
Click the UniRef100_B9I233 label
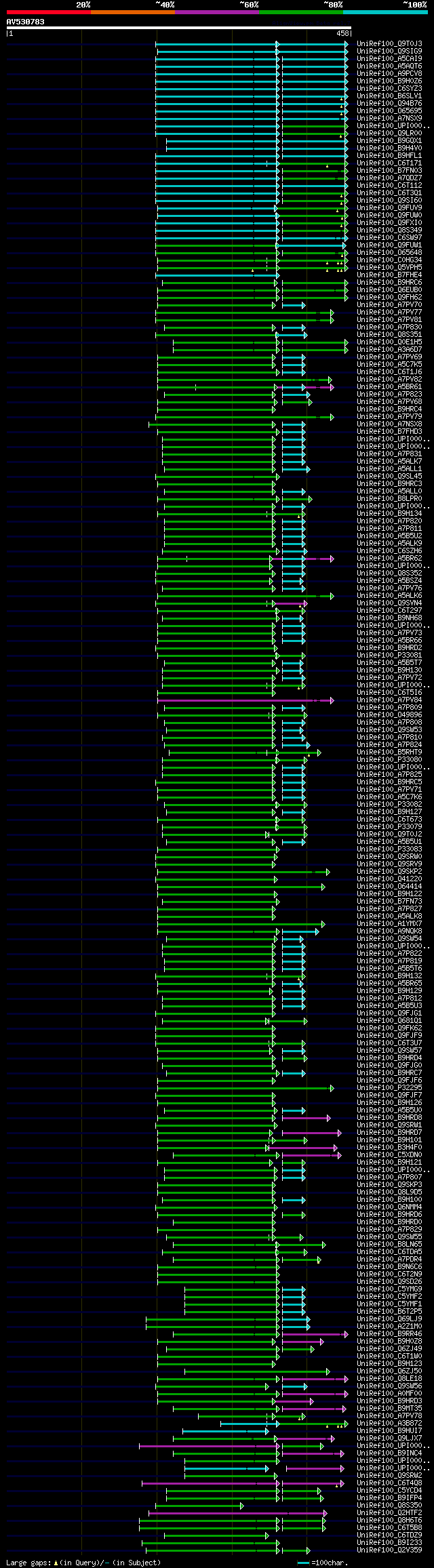pos(389,1542)
